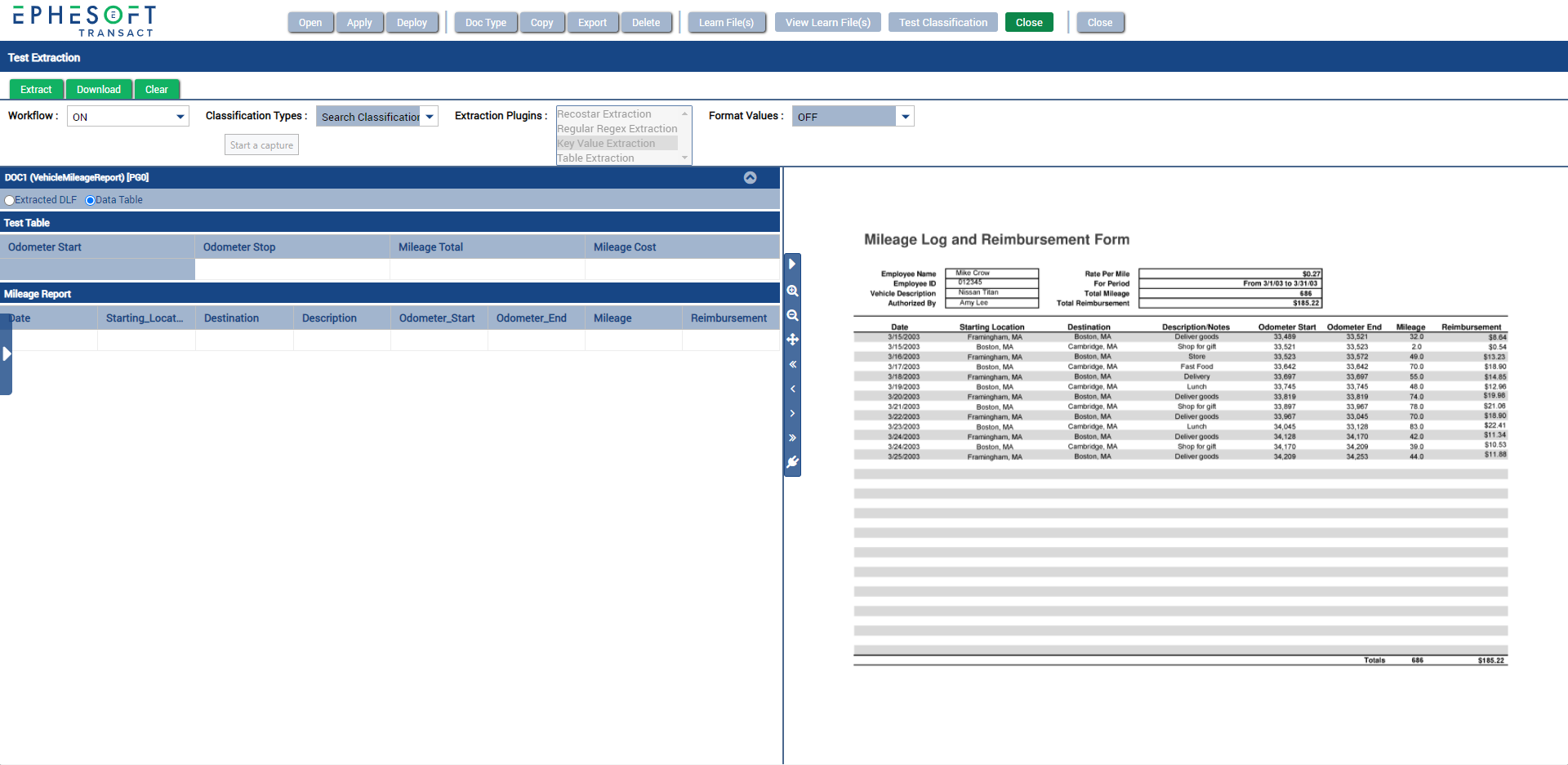
Task: Click the Extract button
Action: pos(36,89)
